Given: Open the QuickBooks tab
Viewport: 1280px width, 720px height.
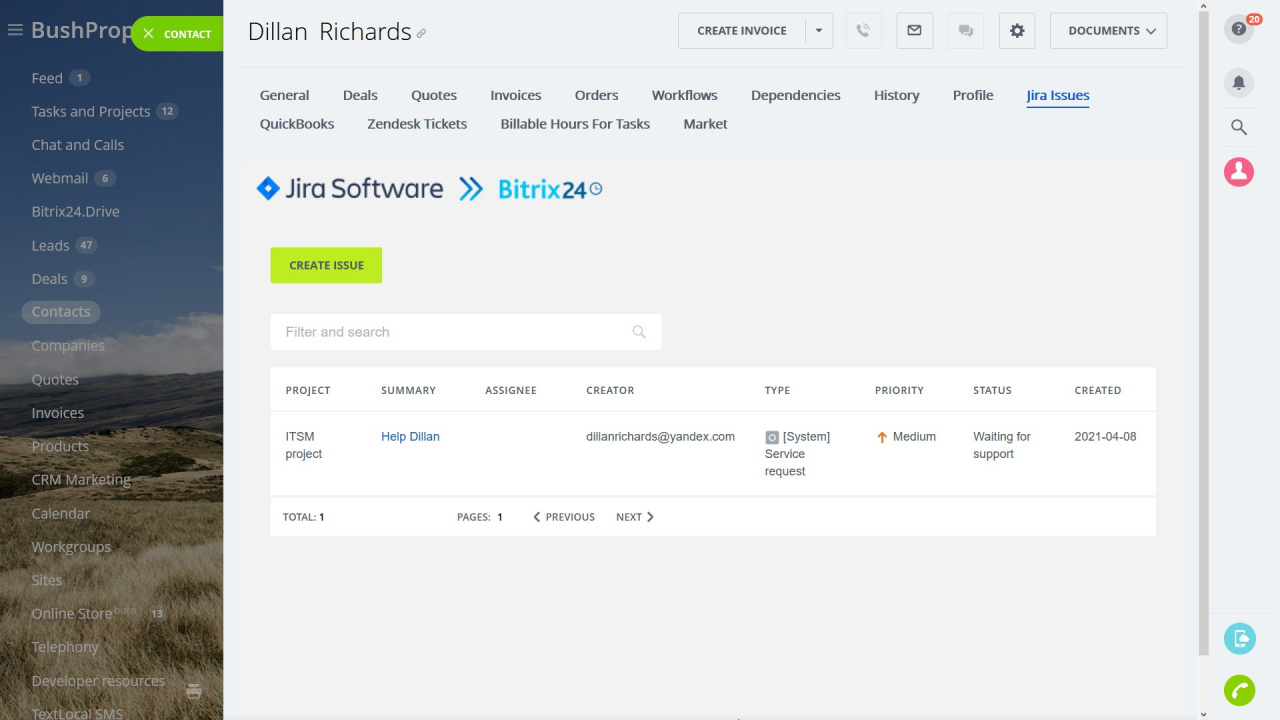Looking at the screenshot, I should pyautogui.click(x=297, y=124).
